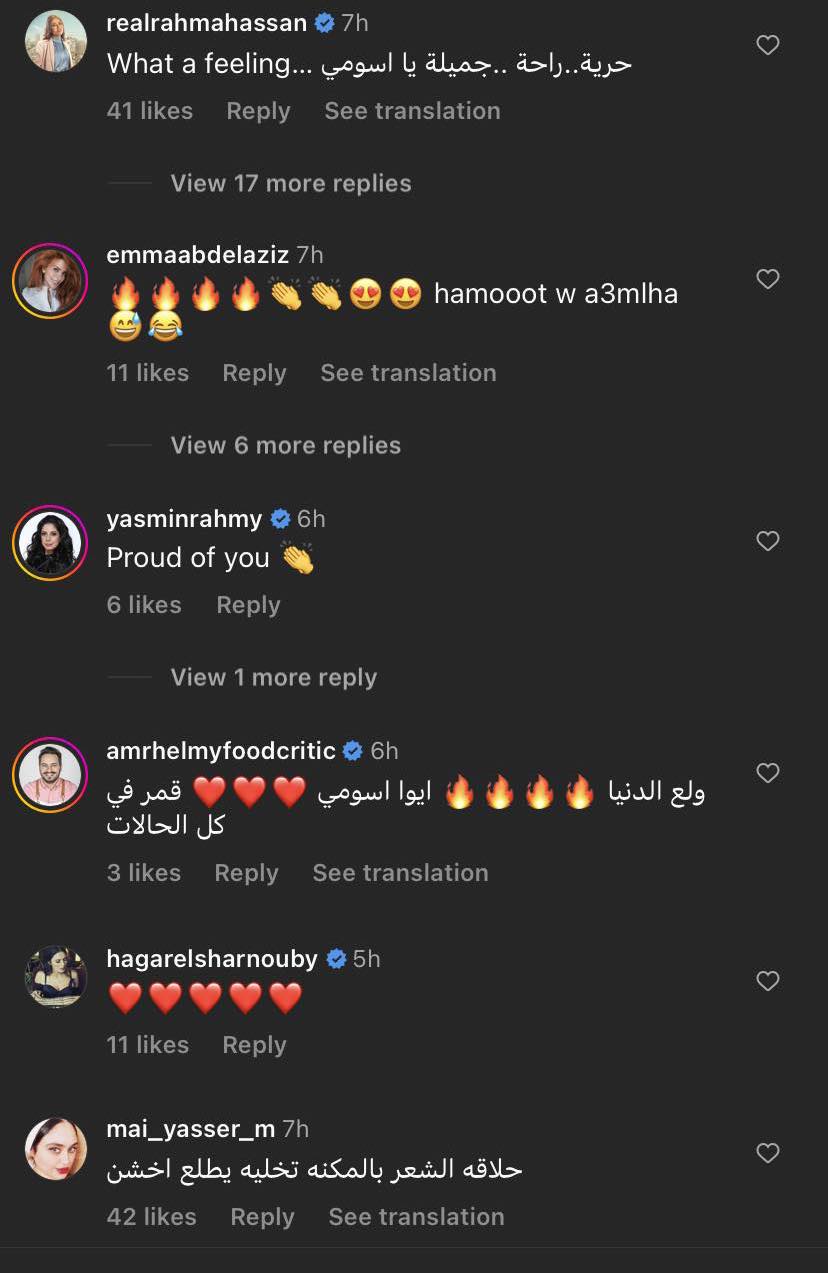Image resolution: width=828 pixels, height=1273 pixels.
Task: Open amrhelmyfoodcritic's avatar story ring
Action: point(50,775)
